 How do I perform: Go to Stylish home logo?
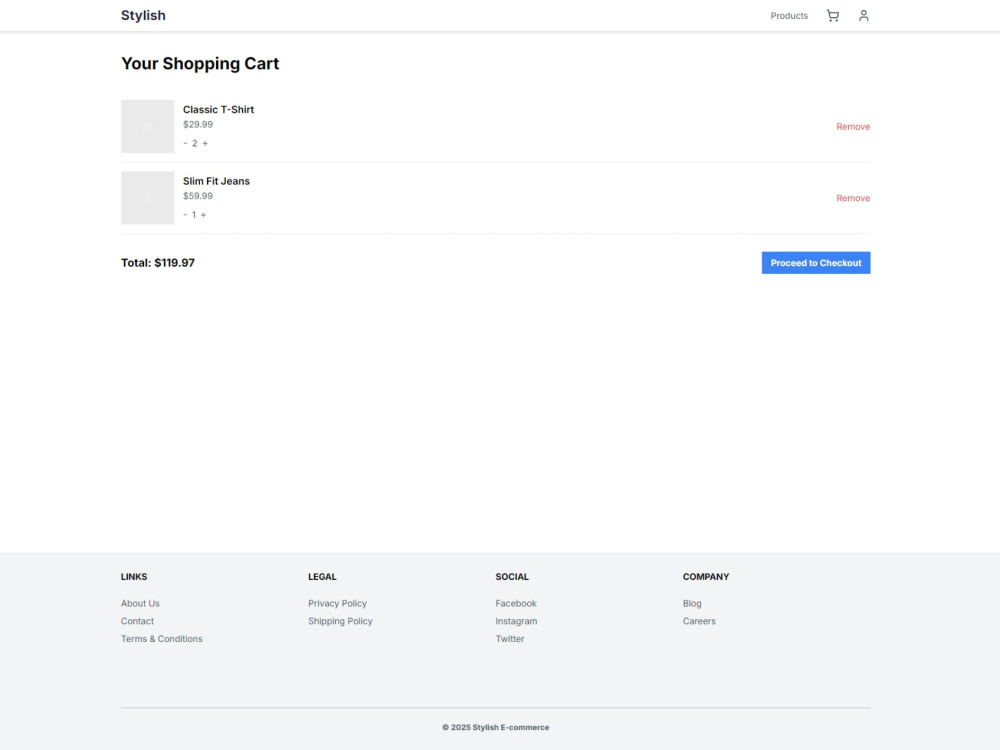click(x=143, y=15)
